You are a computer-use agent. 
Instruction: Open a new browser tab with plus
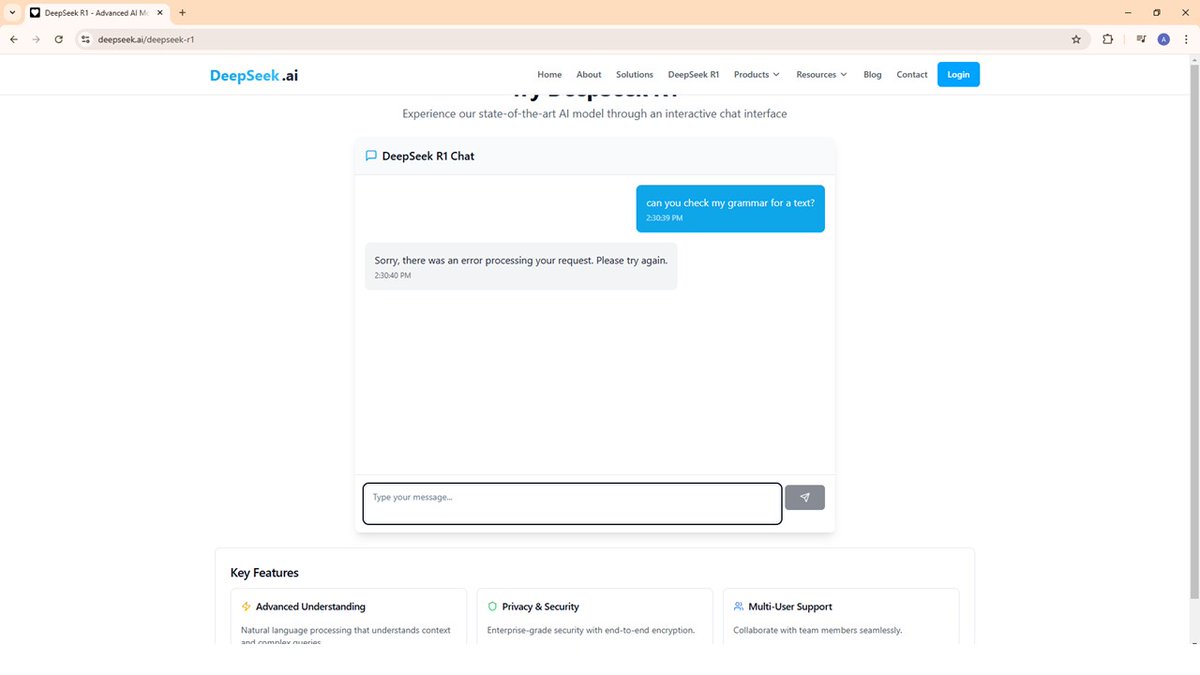[182, 13]
